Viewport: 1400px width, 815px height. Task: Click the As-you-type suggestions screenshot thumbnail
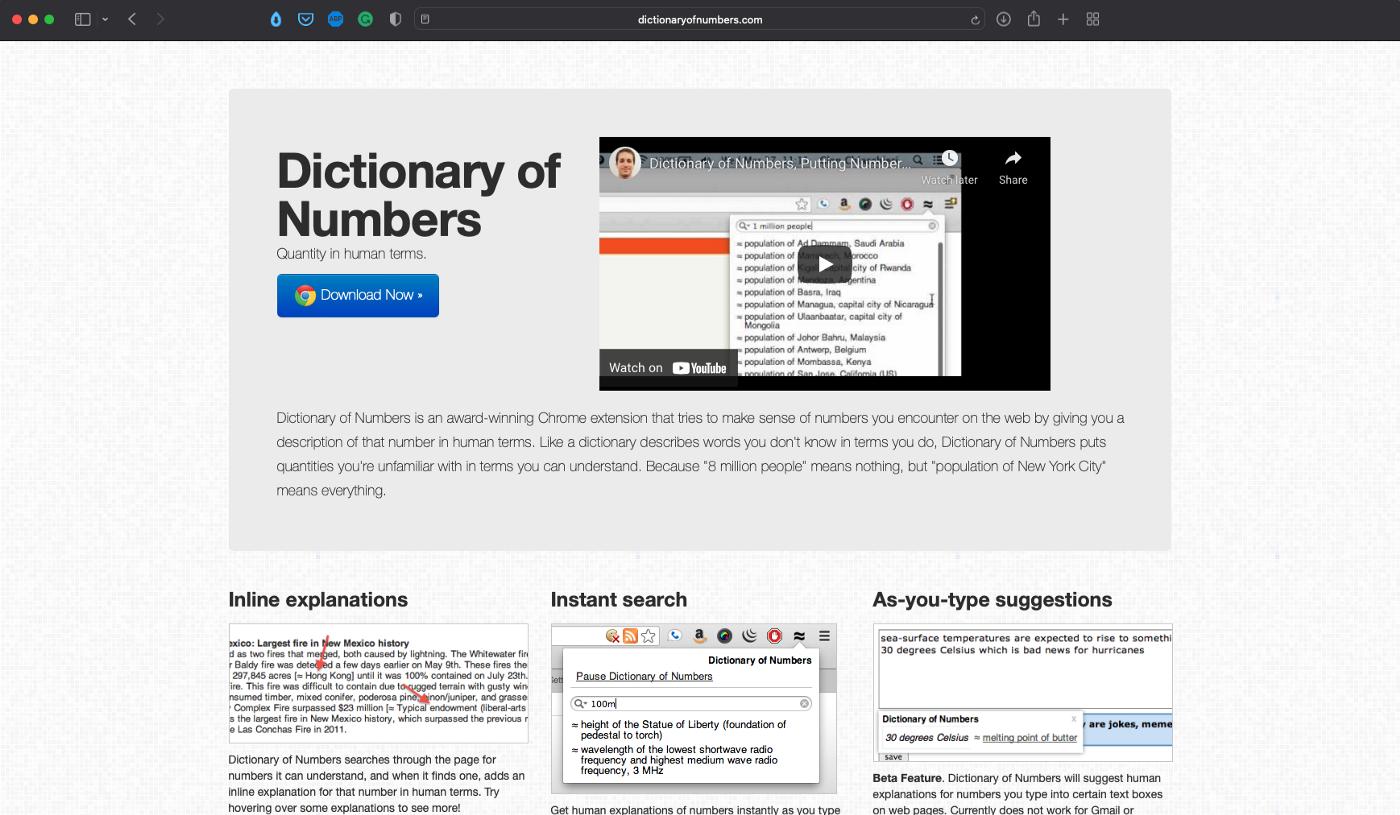coord(1022,693)
